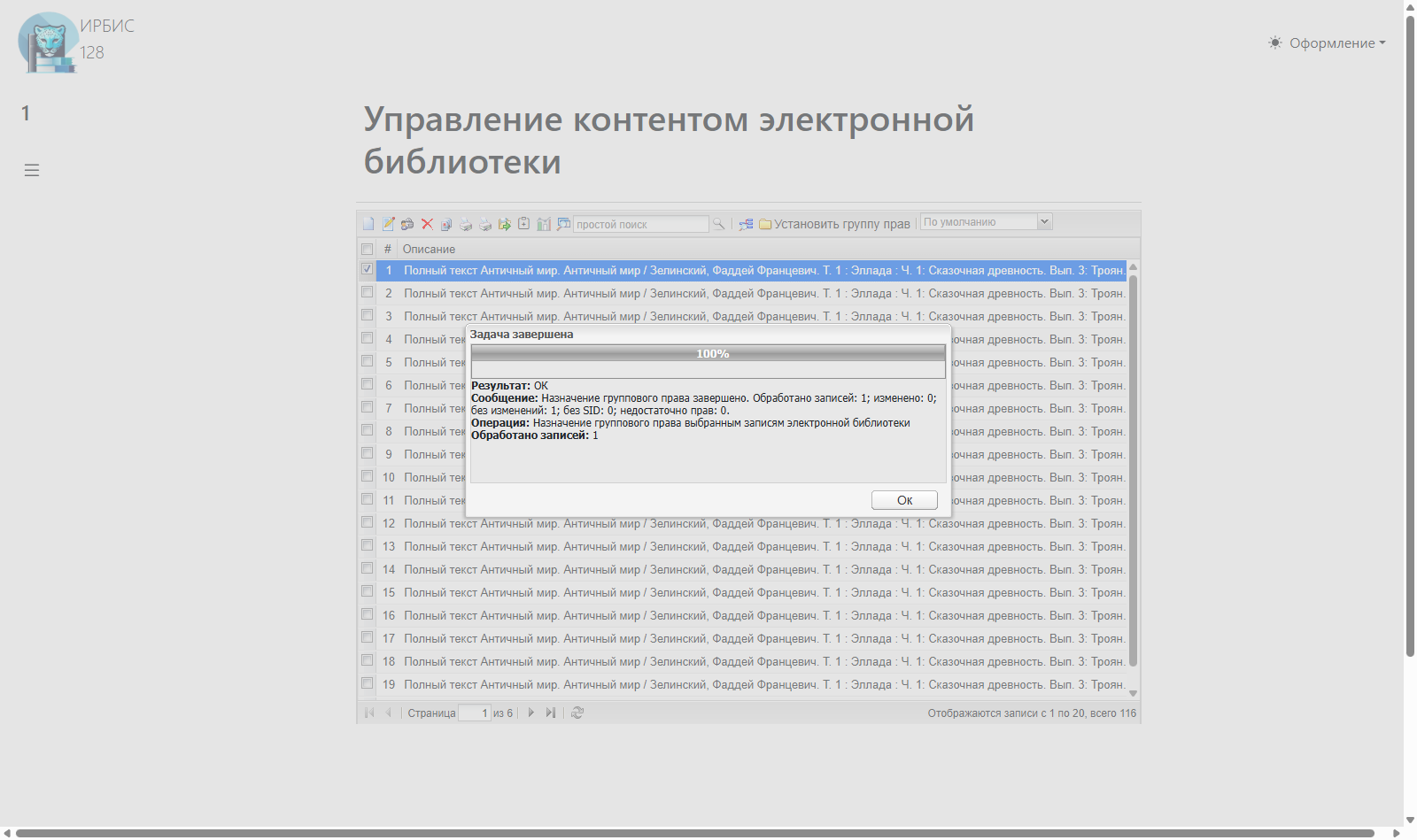Click the clipboard import icon

click(524, 224)
